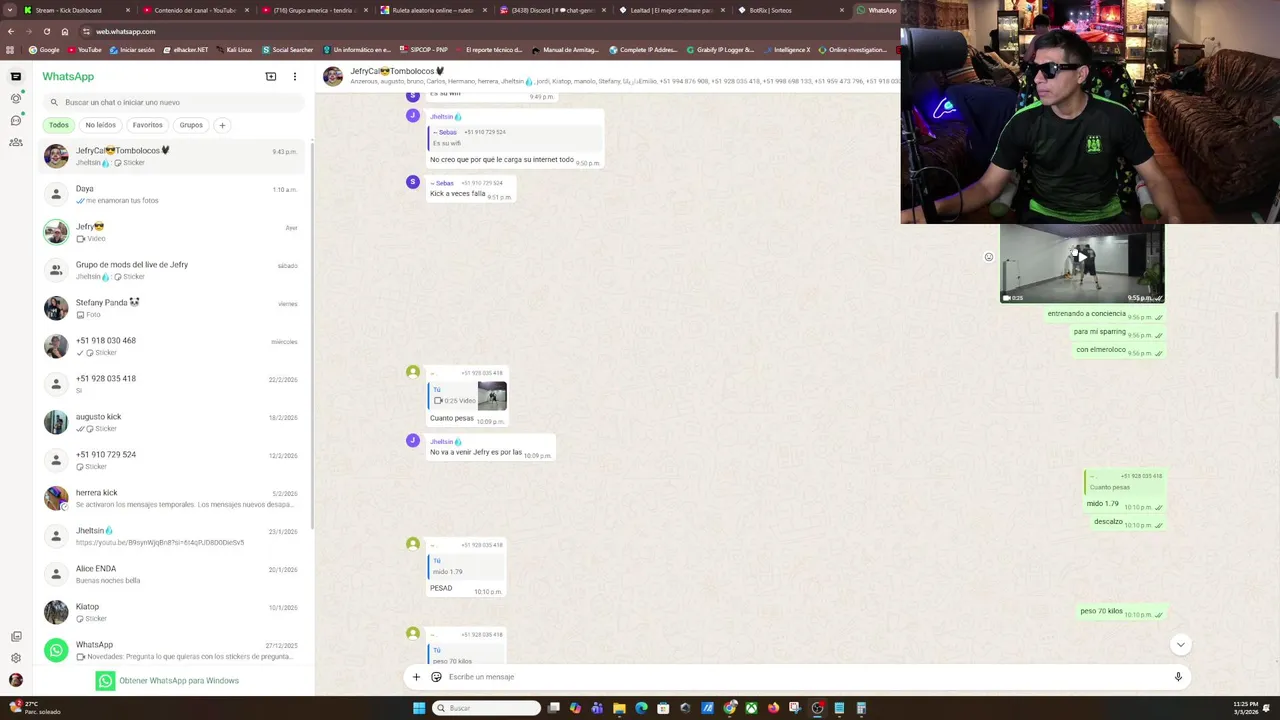
Task: Open the Channels icon in sidebar
Action: point(16,120)
